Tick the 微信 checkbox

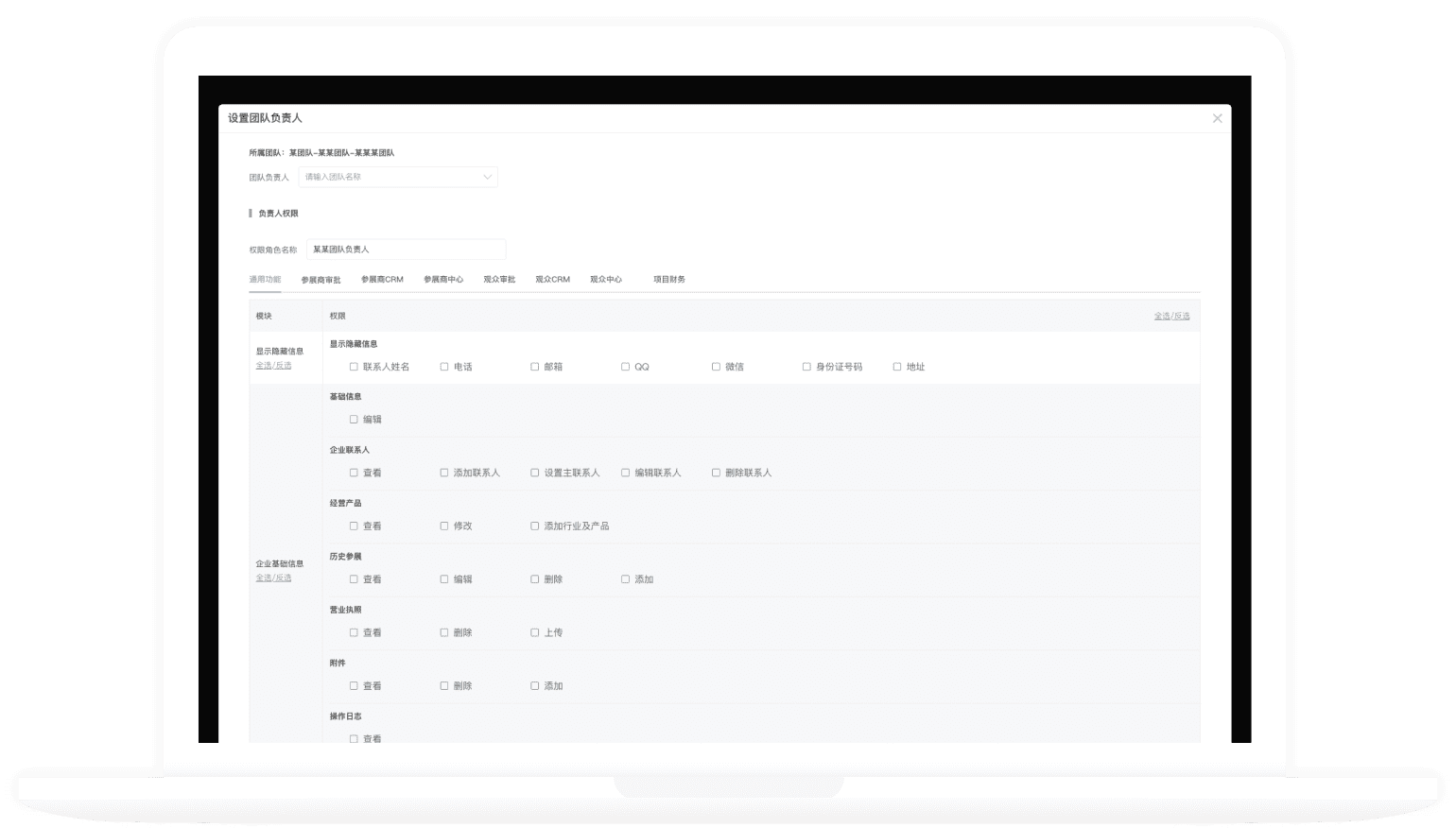716,367
